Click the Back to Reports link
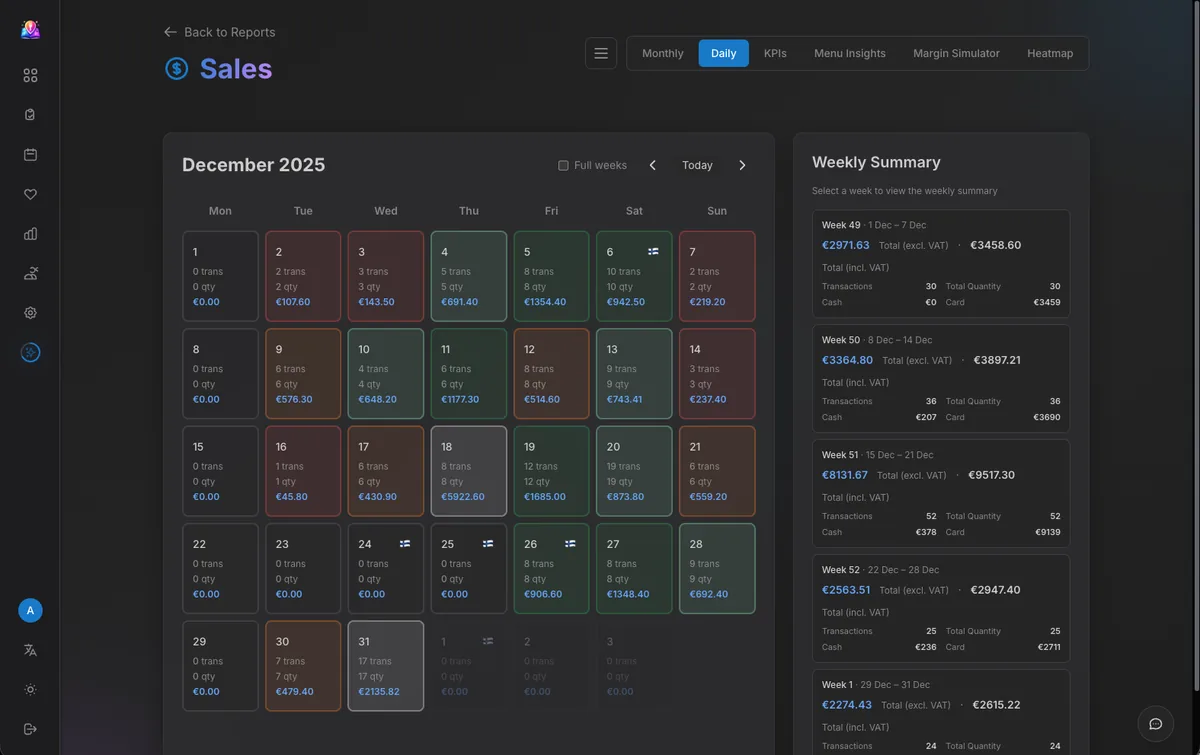 [x=219, y=32]
